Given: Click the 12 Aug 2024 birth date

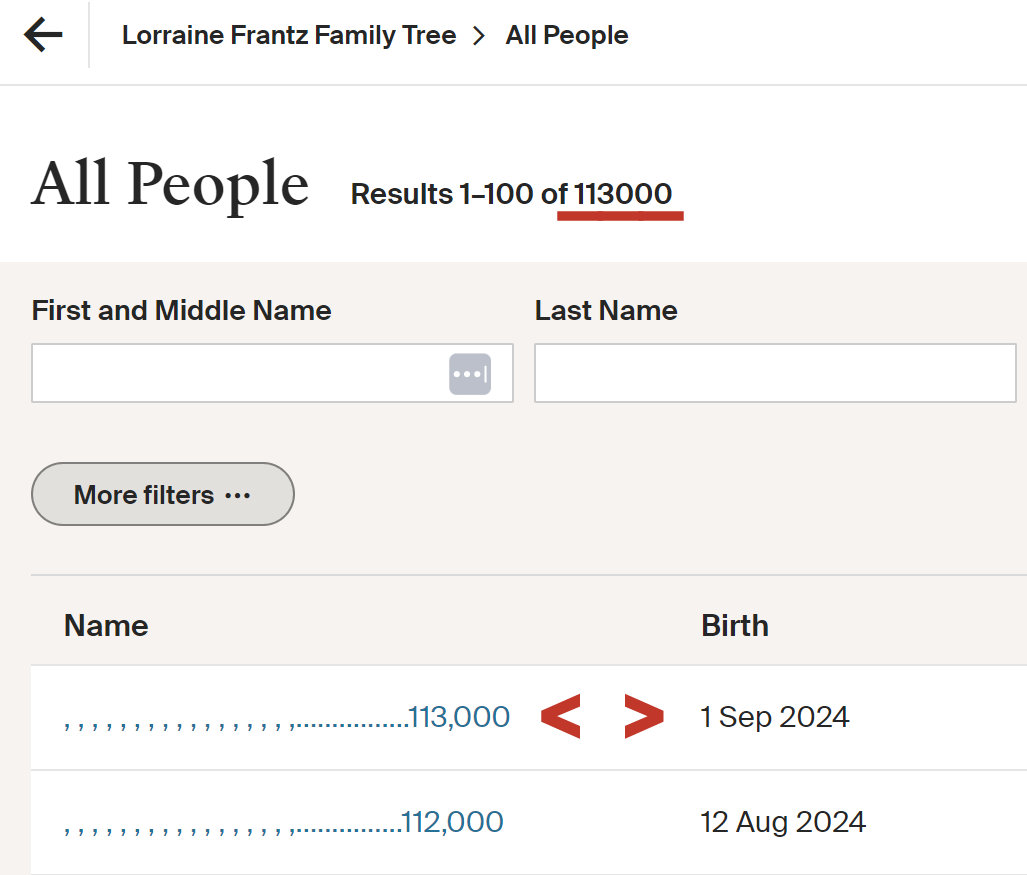Looking at the screenshot, I should [x=783, y=822].
